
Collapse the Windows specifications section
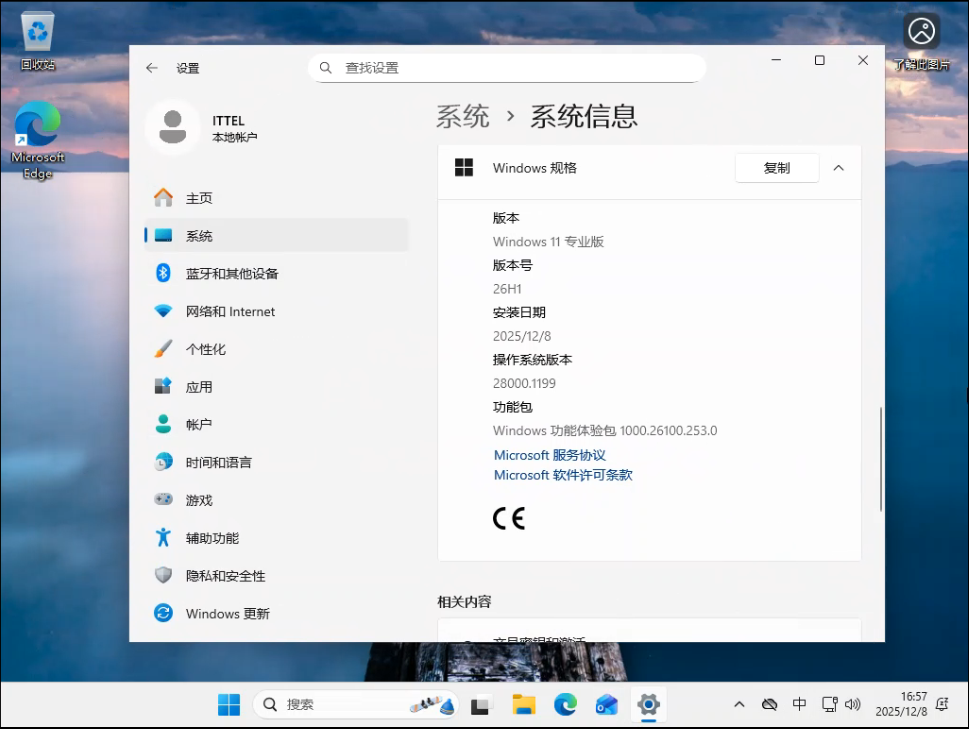point(839,168)
